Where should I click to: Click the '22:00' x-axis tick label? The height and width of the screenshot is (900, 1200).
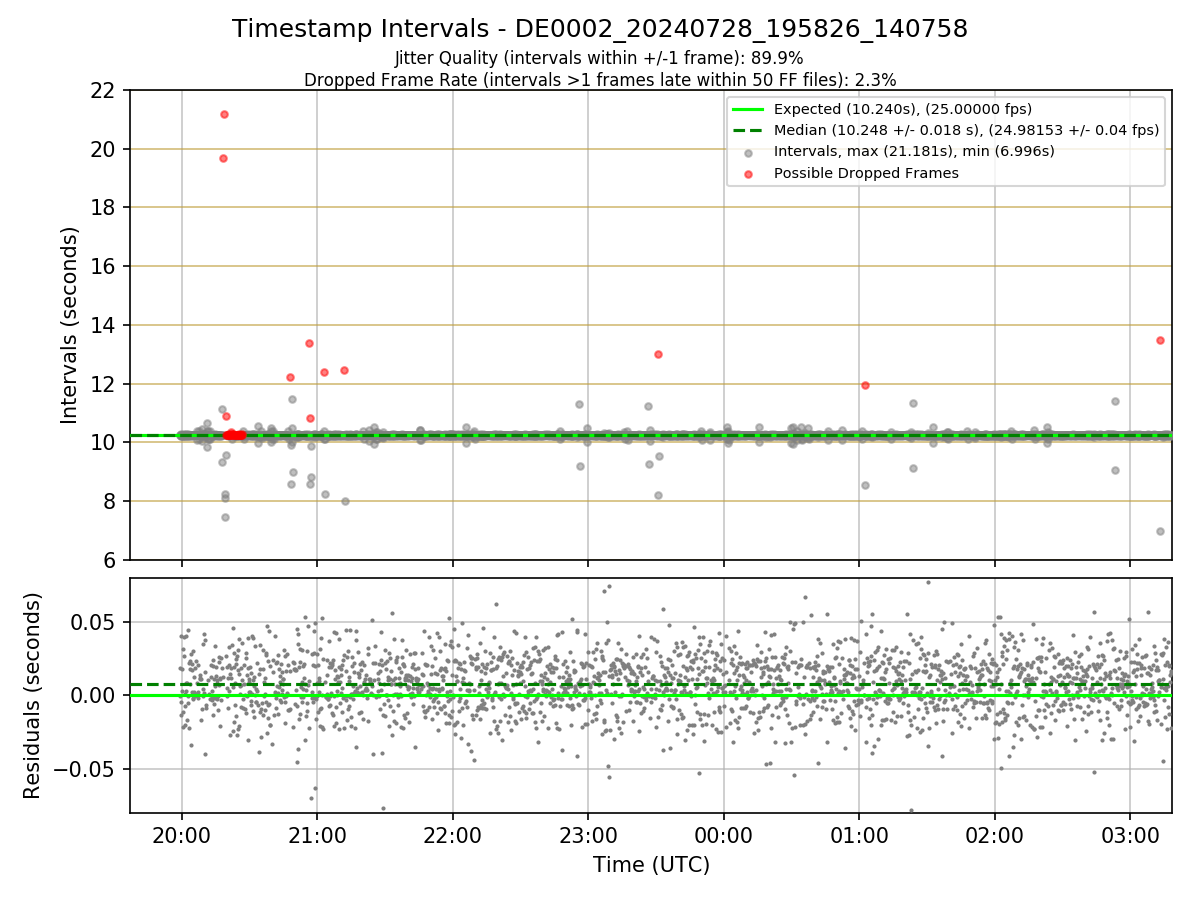[x=452, y=835]
